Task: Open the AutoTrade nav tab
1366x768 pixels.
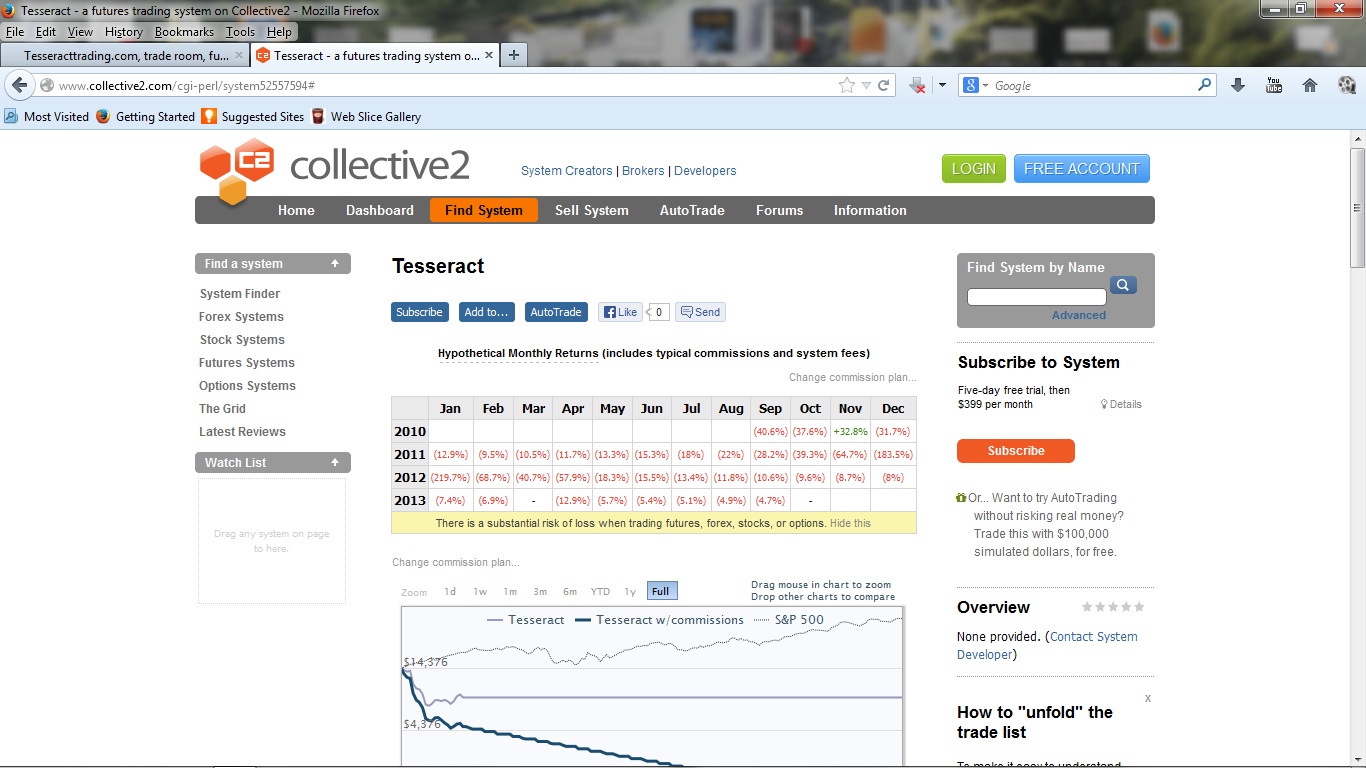Action: (x=692, y=210)
